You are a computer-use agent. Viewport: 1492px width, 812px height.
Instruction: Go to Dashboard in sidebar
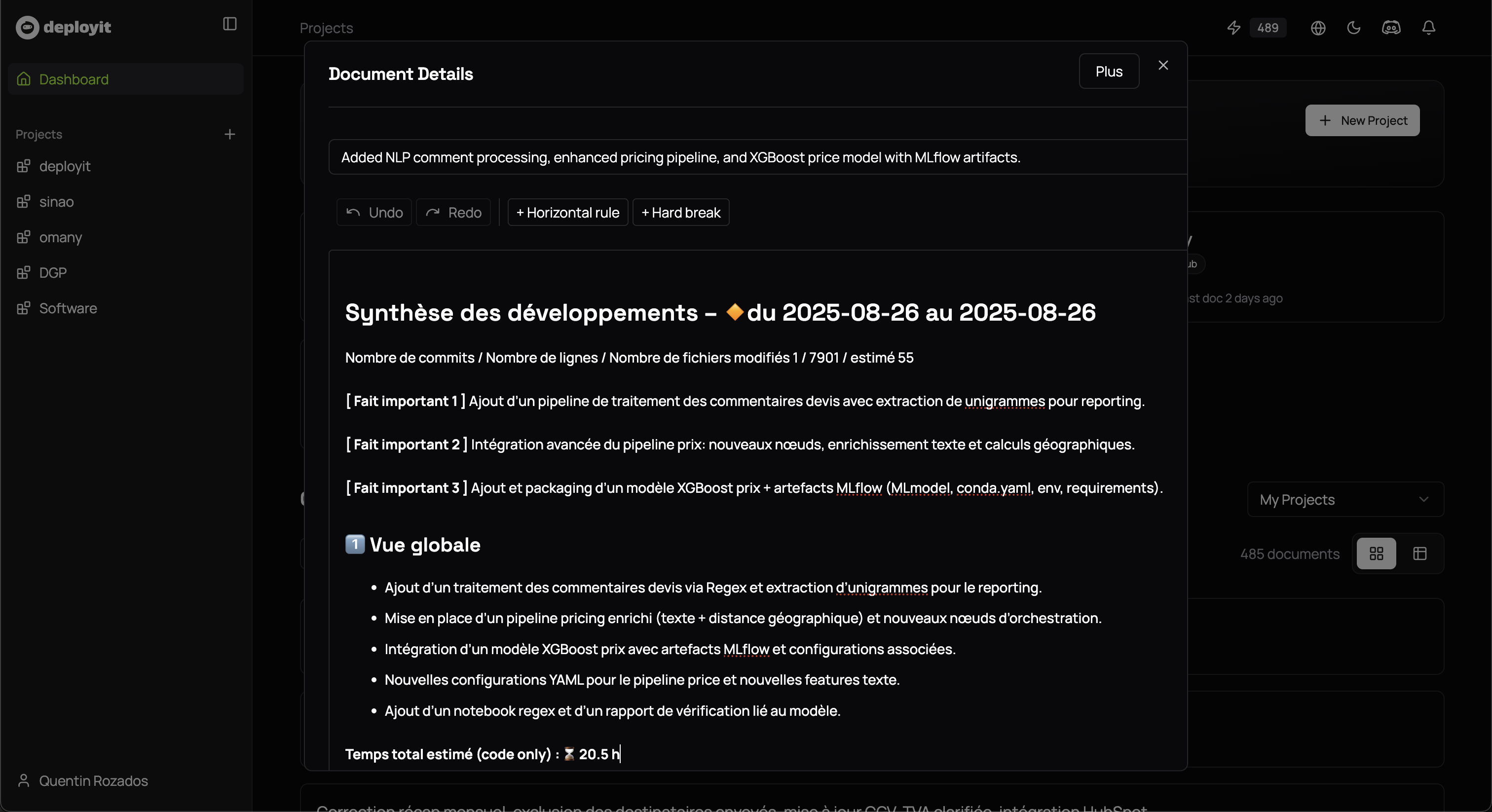(74, 79)
